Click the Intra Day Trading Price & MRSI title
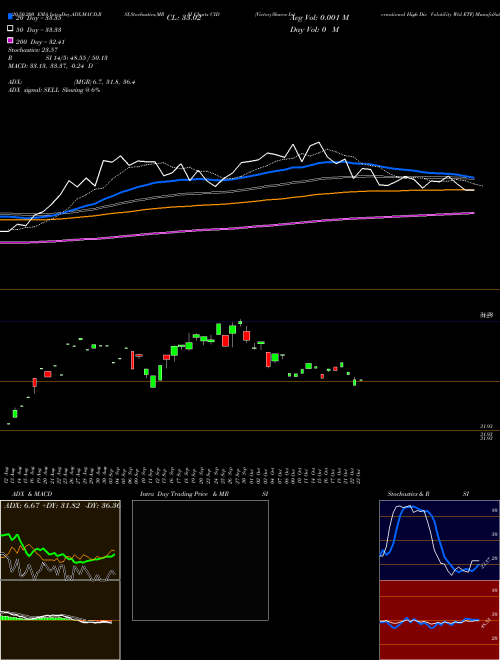500x660 pixels. click(x=204, y=494)
